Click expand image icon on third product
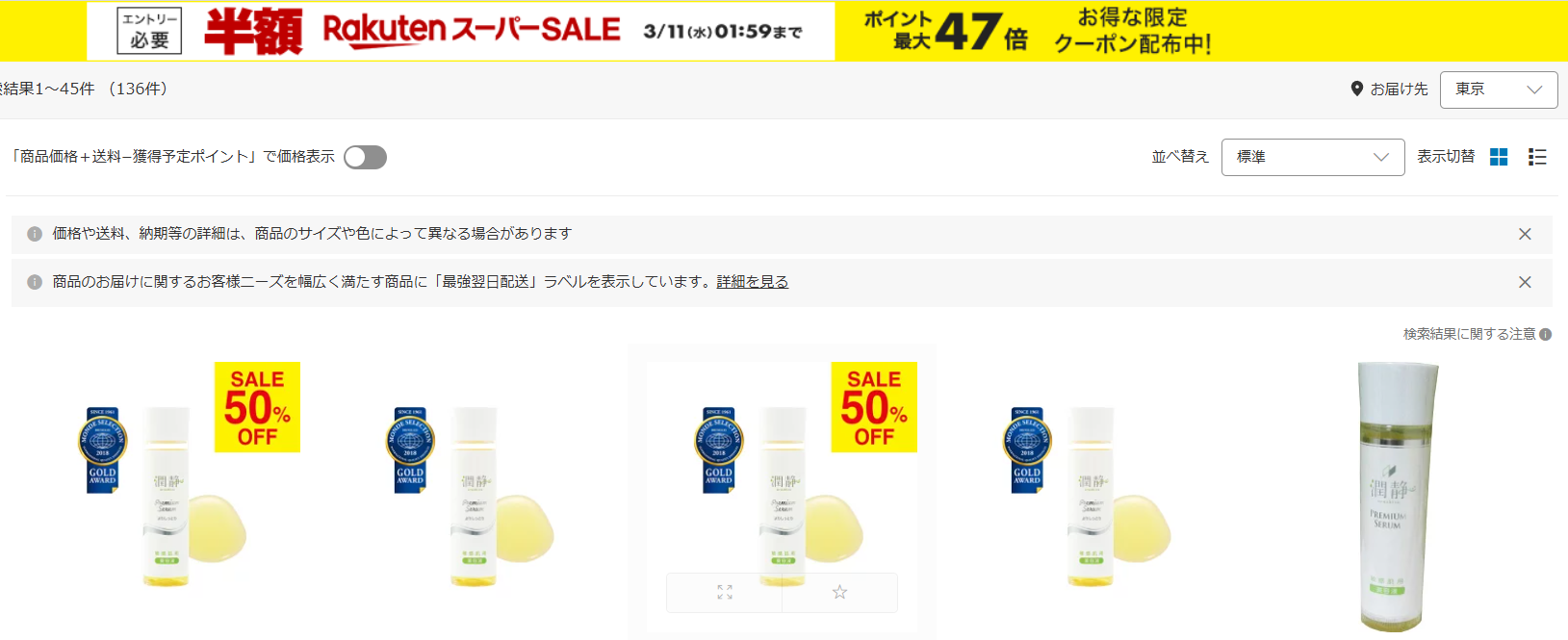Screen dimensions: 1568x640 point(725,592)
